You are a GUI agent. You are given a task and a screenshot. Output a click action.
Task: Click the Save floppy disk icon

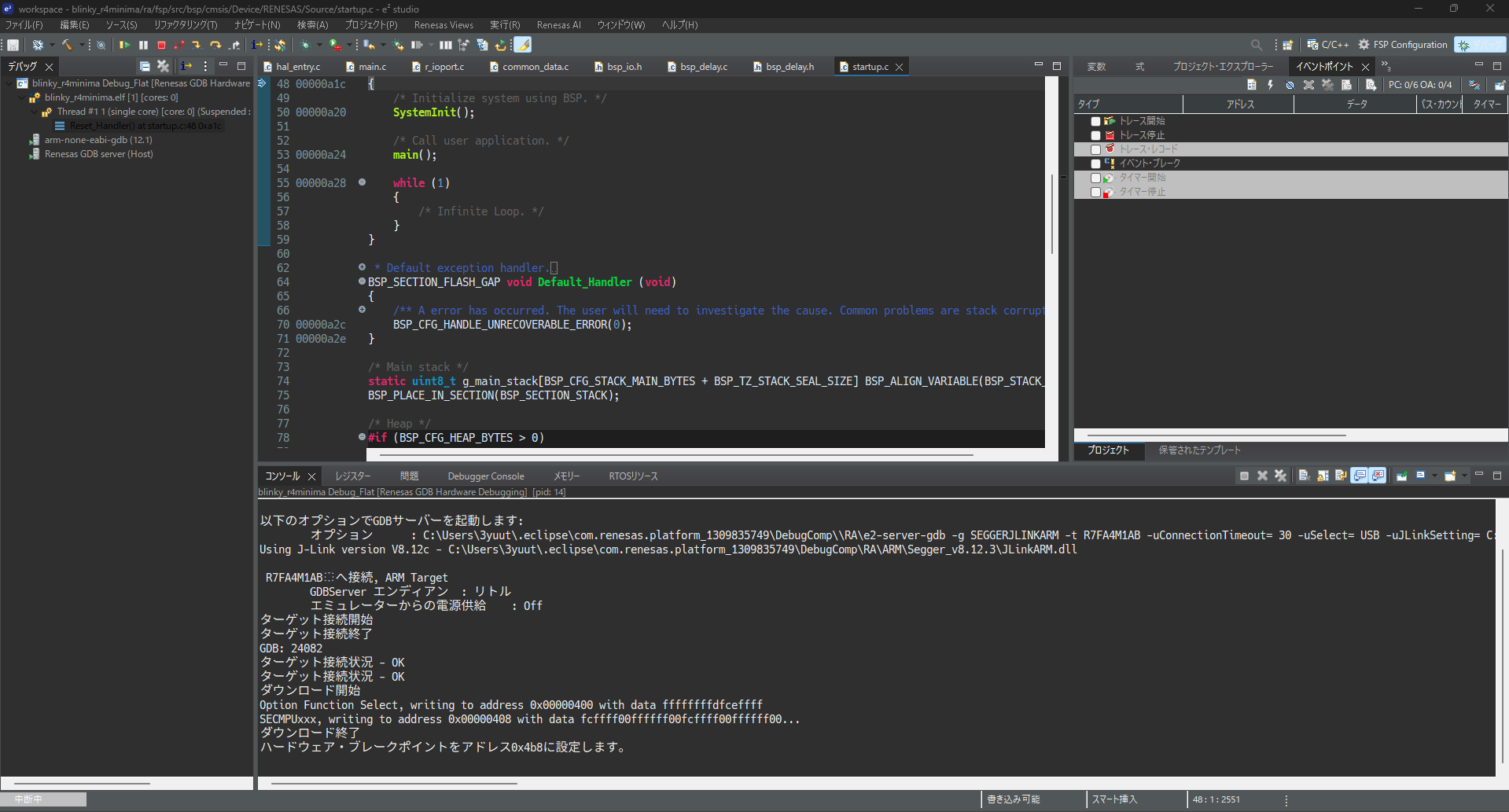[13, 46]
